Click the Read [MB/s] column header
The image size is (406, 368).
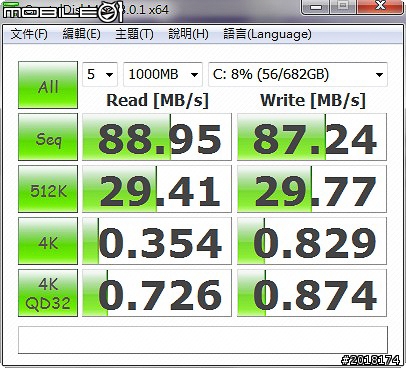click(x=157, y=100)
